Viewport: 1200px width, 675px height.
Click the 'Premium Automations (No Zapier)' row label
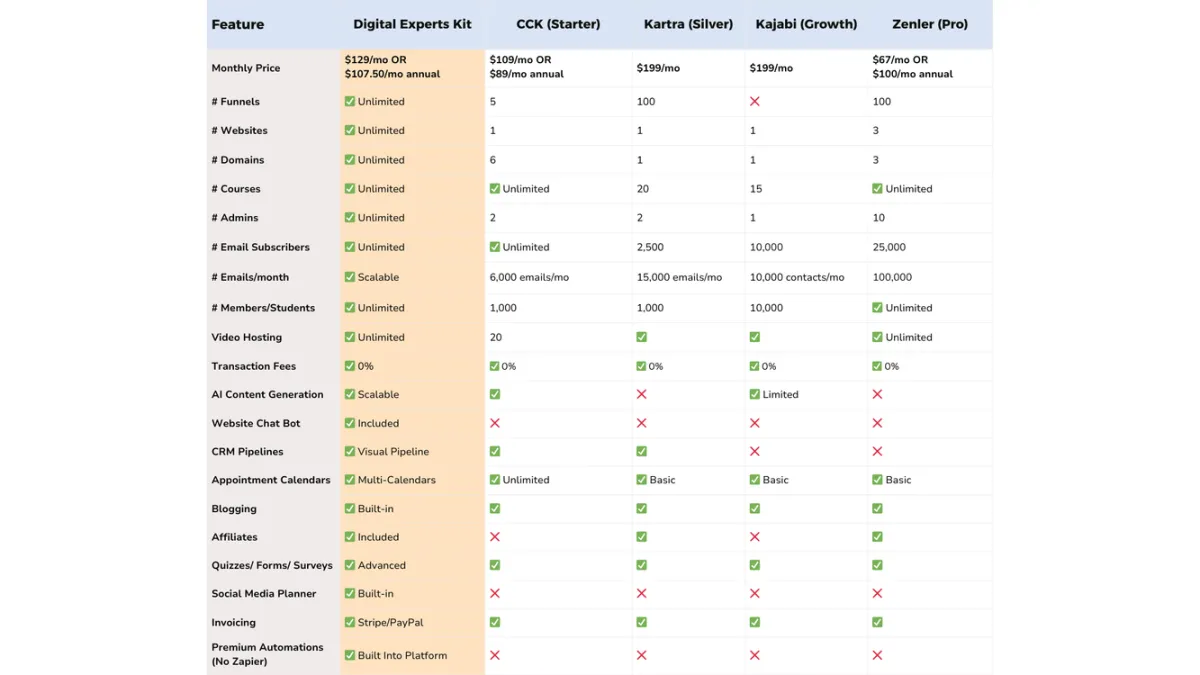click(267, 654)
